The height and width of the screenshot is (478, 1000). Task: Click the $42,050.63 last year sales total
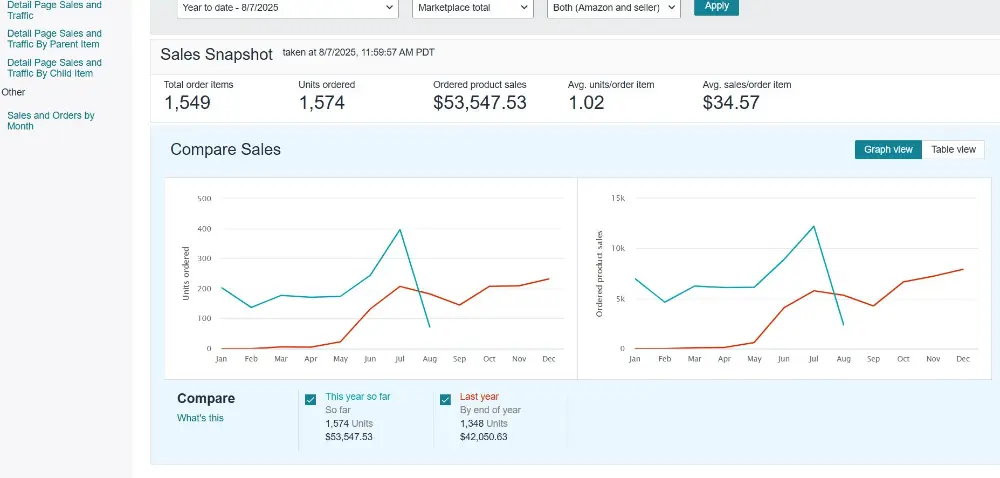pos(483,437)
